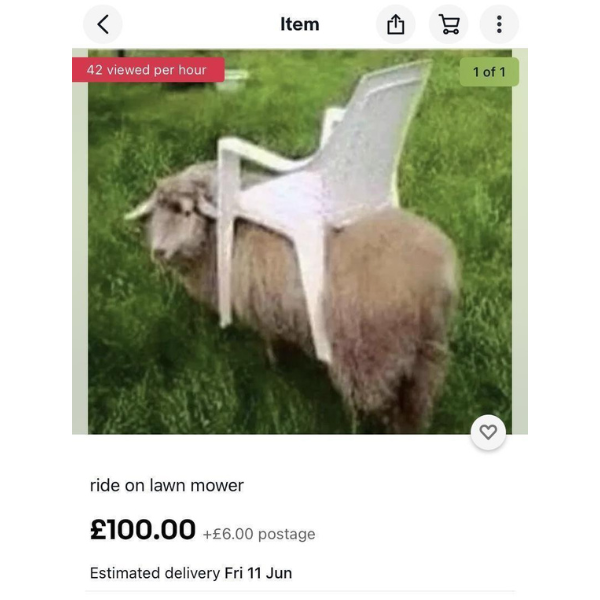Click the word 'postage' beside the price
Viewport: 600px width, 600px height.
pos(287,535)
